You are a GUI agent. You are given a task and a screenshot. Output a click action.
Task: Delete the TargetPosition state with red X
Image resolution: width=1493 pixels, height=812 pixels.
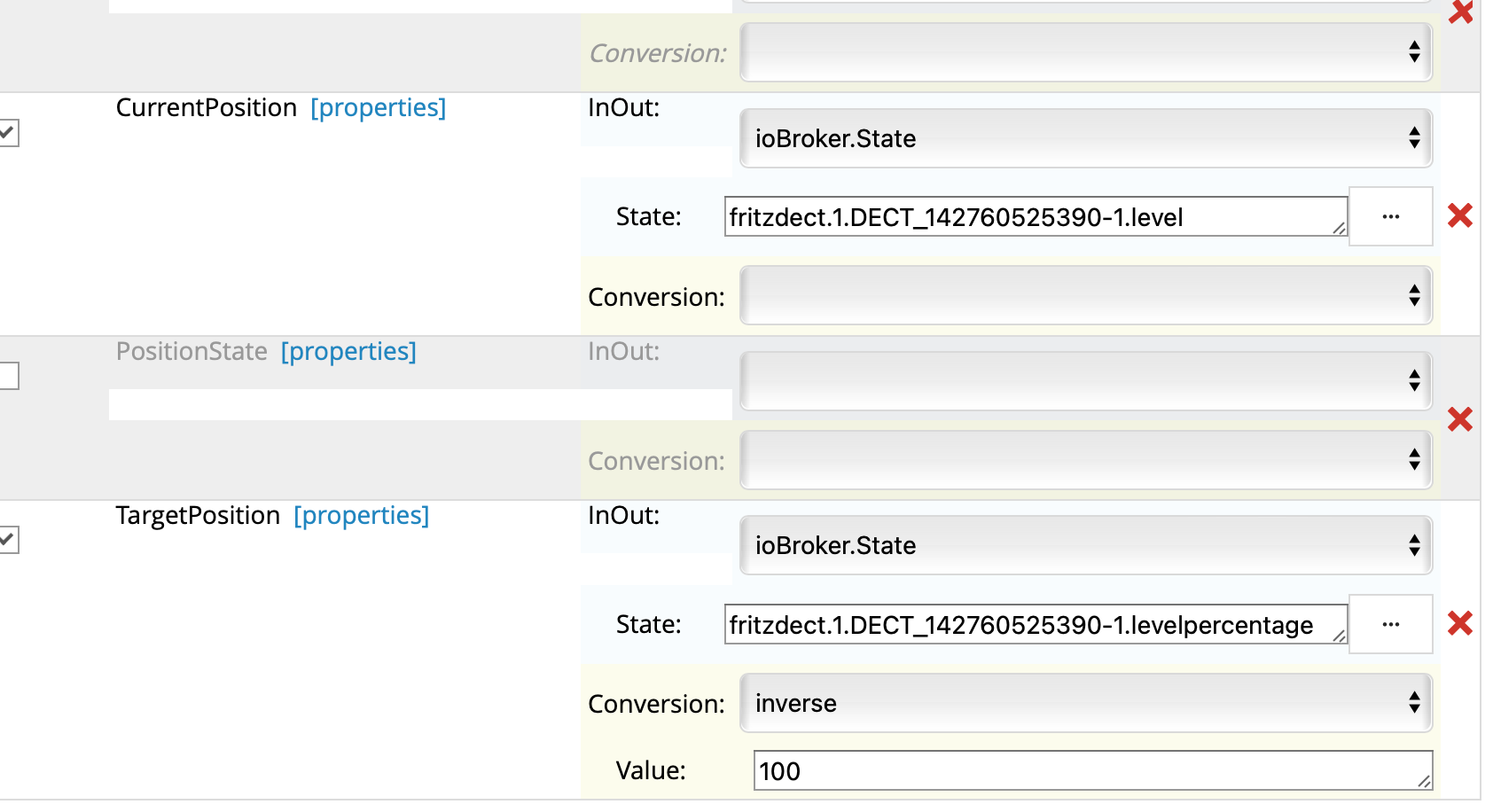click(1459, 623)
